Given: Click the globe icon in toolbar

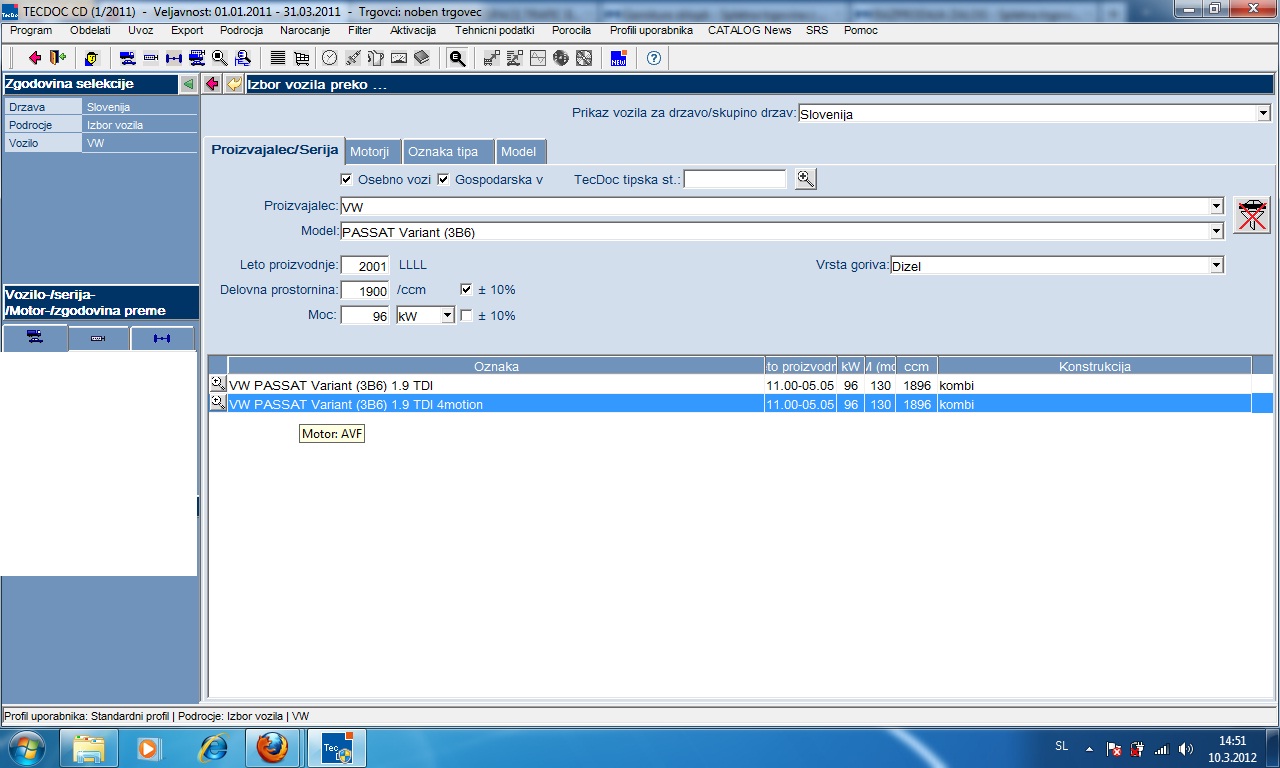Looking at the screenshot, I should (560, 58).
